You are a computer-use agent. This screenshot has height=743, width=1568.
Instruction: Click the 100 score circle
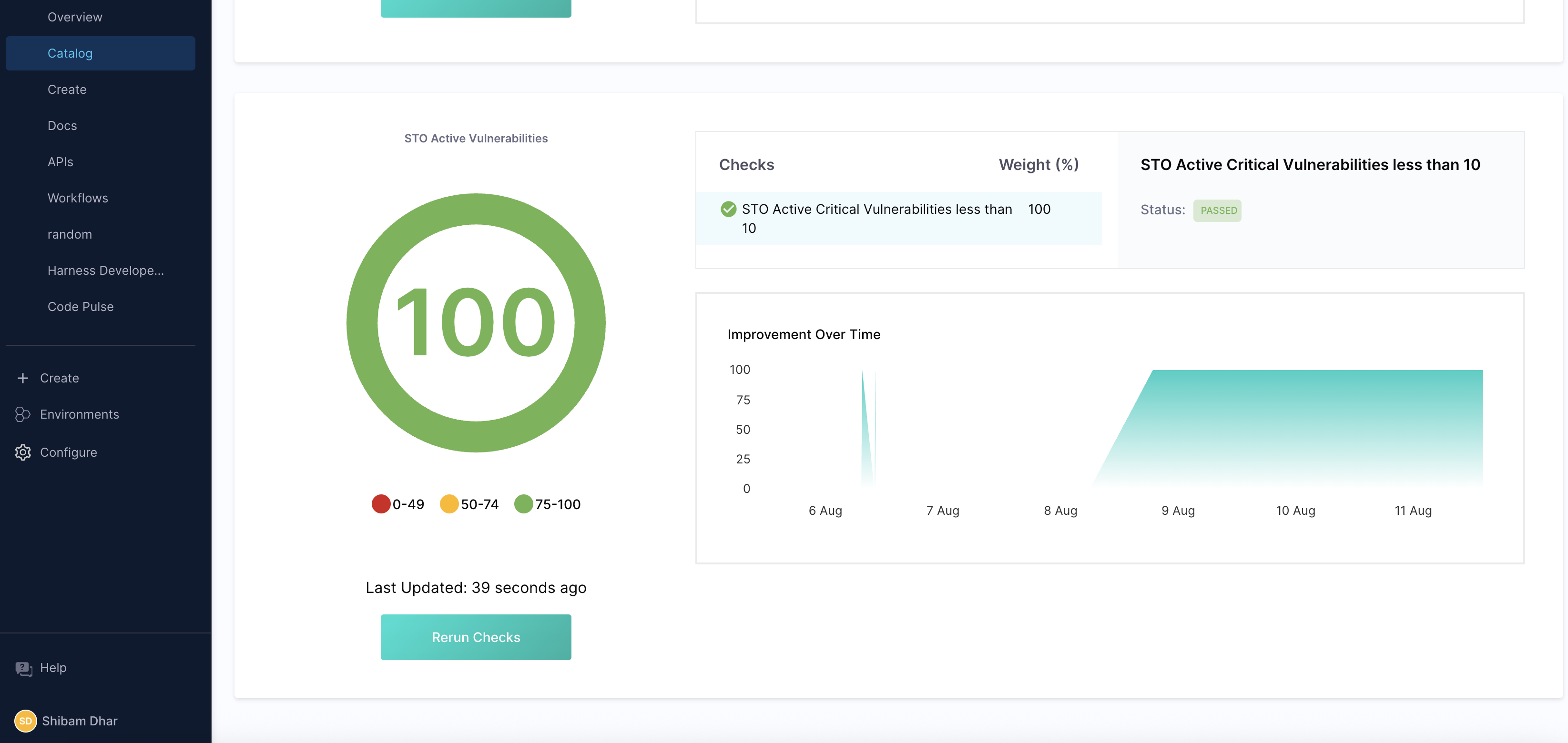[x=475, y=322]
